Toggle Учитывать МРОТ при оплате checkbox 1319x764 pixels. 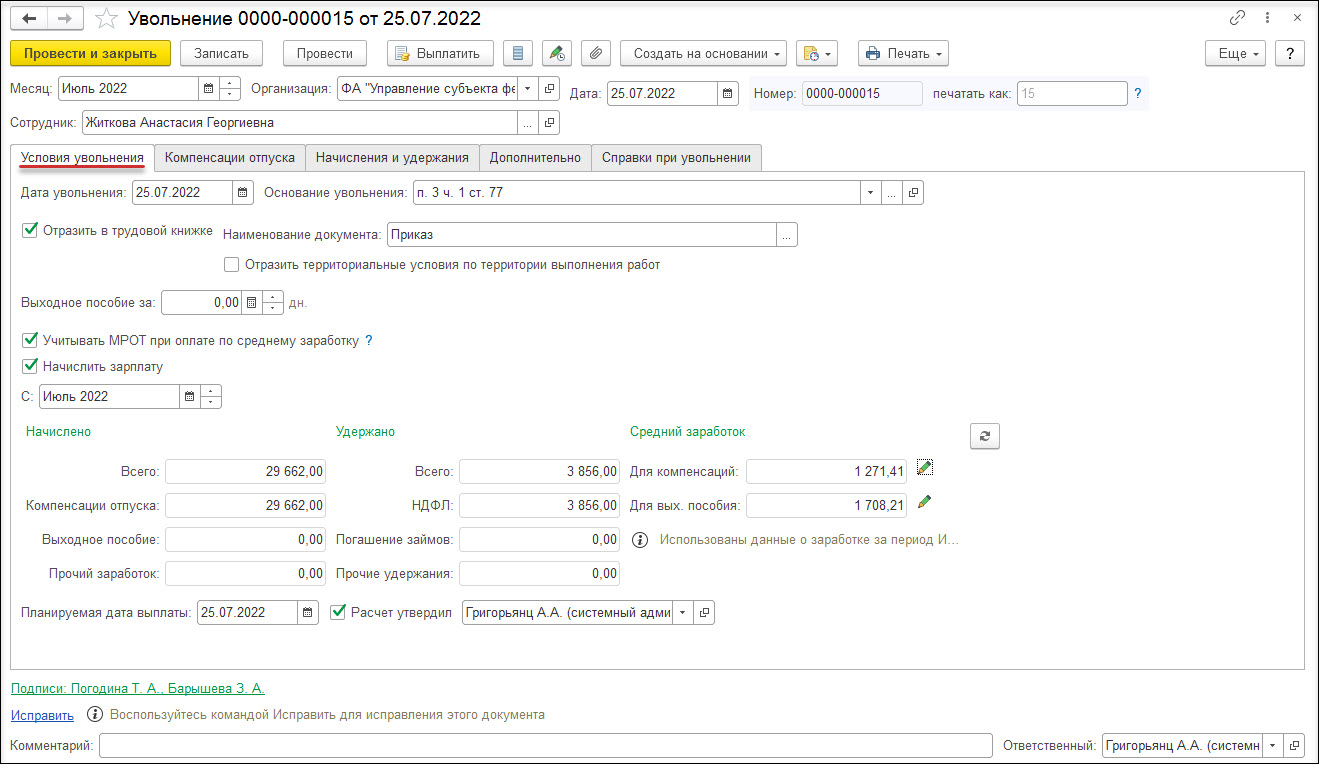click(x=30, y=340)
